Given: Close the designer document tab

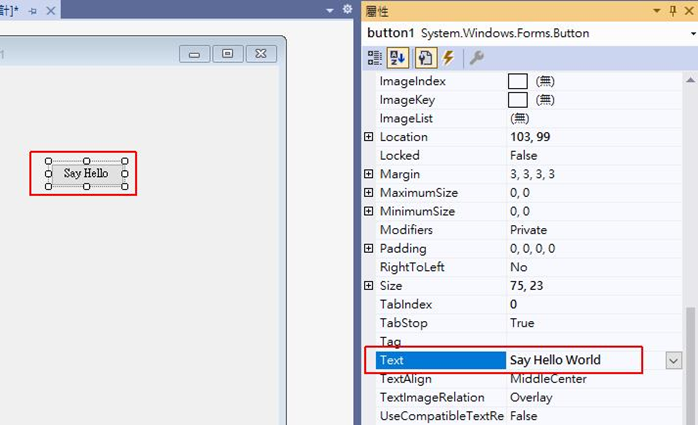Looking at the screenshot, I should (x=50, y=10).
